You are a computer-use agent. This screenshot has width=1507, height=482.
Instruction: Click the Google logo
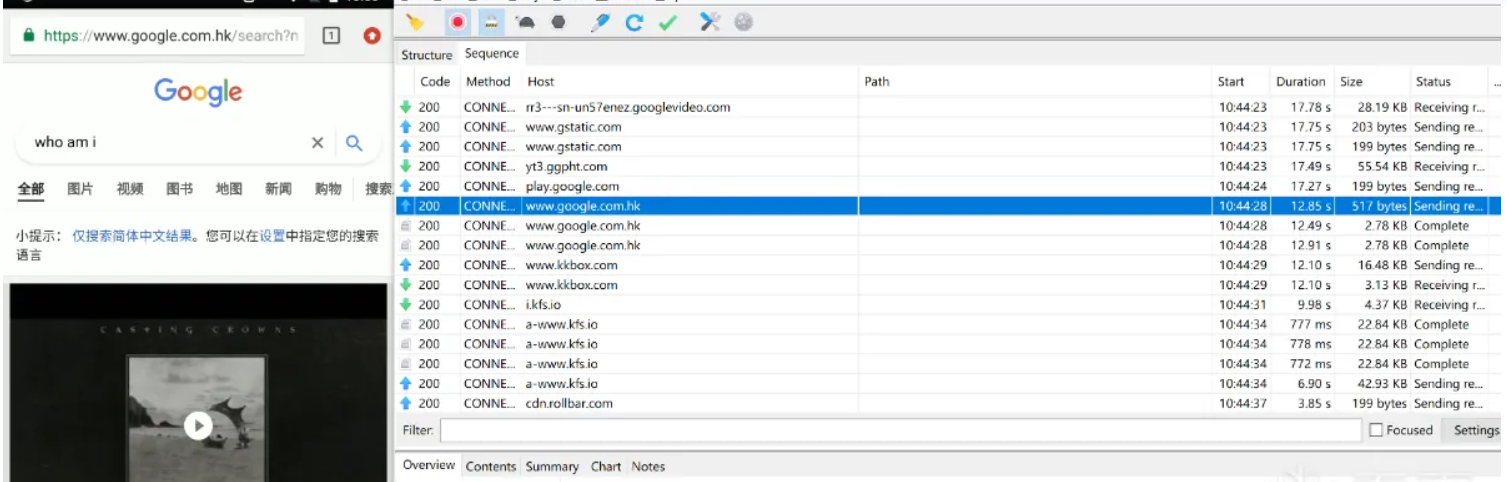tap(198, 92)
